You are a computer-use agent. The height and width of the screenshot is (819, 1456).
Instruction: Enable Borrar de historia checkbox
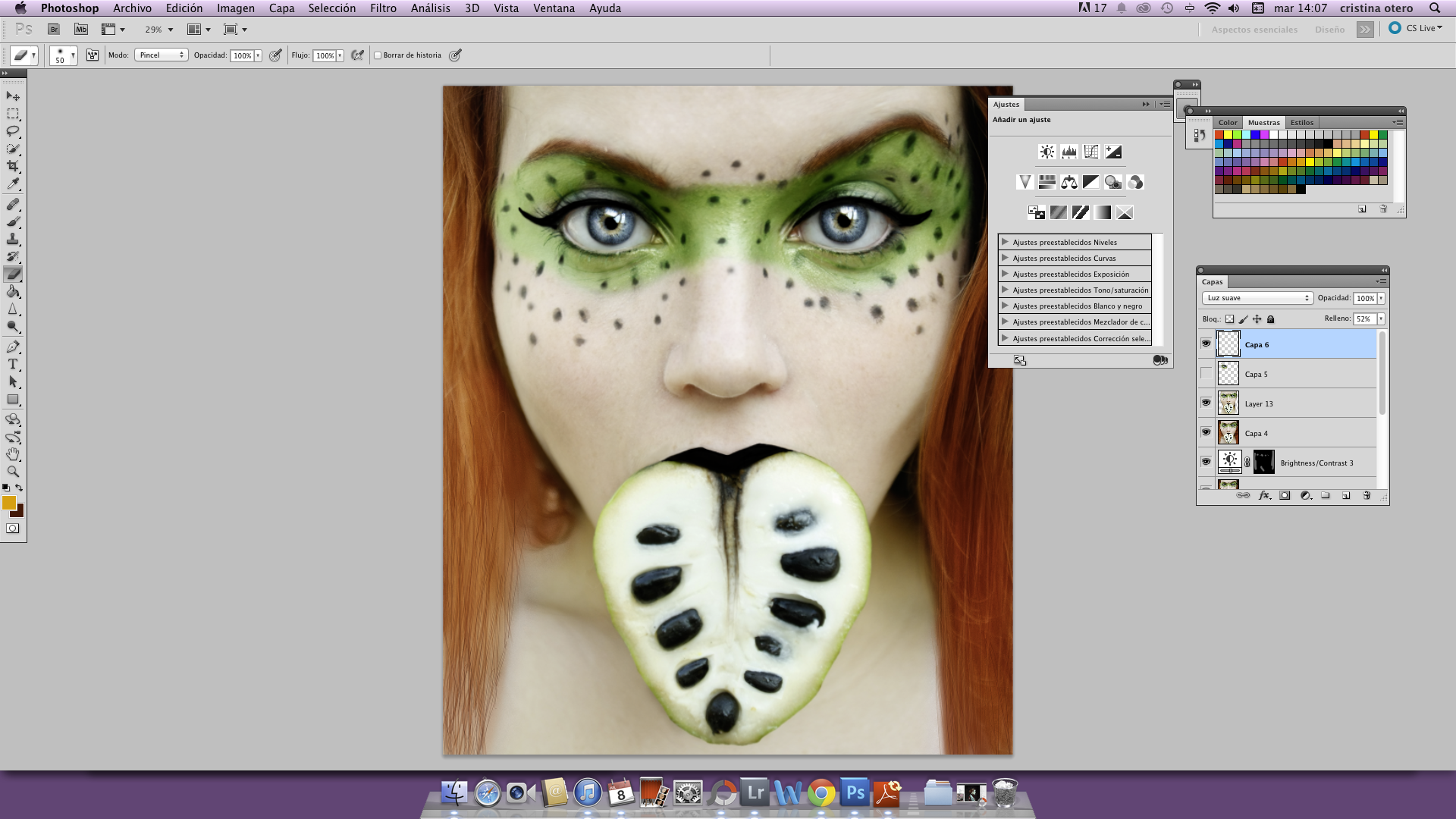point(378,55)
